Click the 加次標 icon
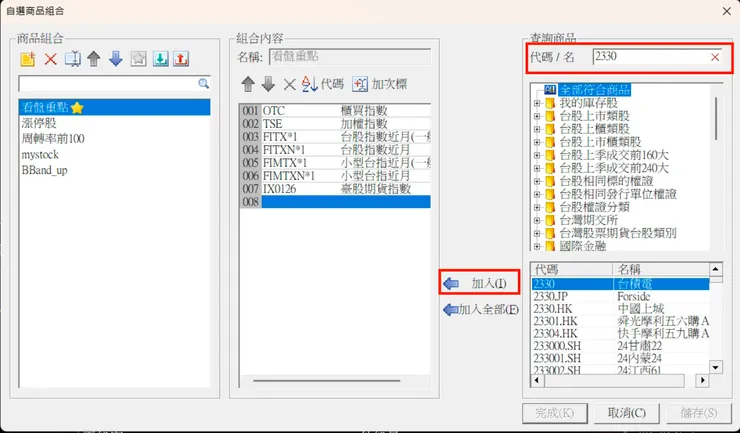This screenshot has width=740, height=433. [360, 85]
